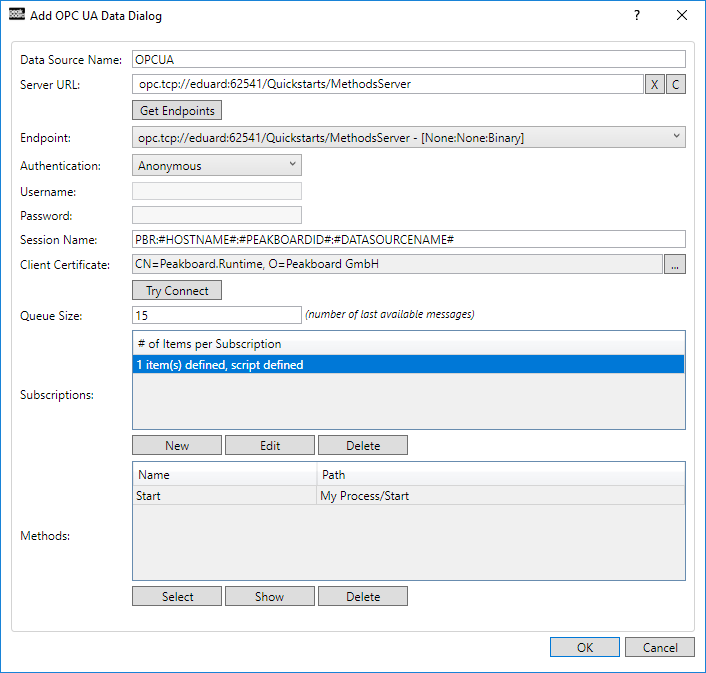Open the Authentication dropdown
706x673 pixels.
pyautogui.click(x=217, y=165)
